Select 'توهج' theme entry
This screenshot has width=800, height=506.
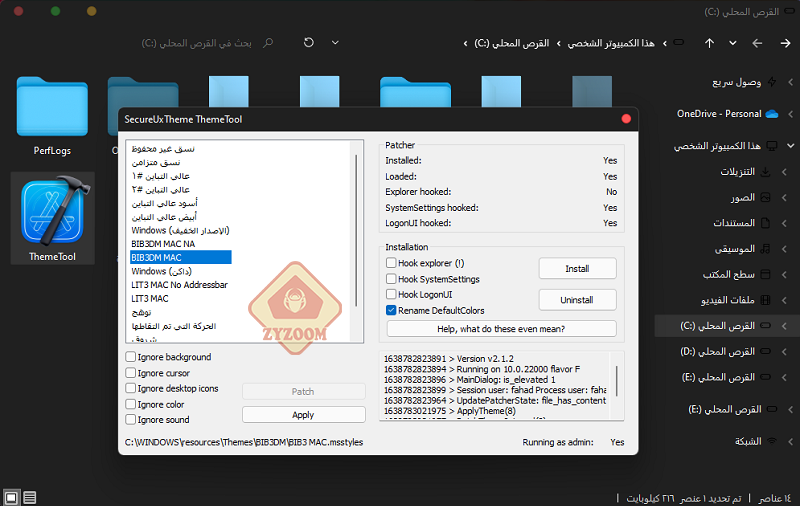pyautogui.click(x=141, y=312)
